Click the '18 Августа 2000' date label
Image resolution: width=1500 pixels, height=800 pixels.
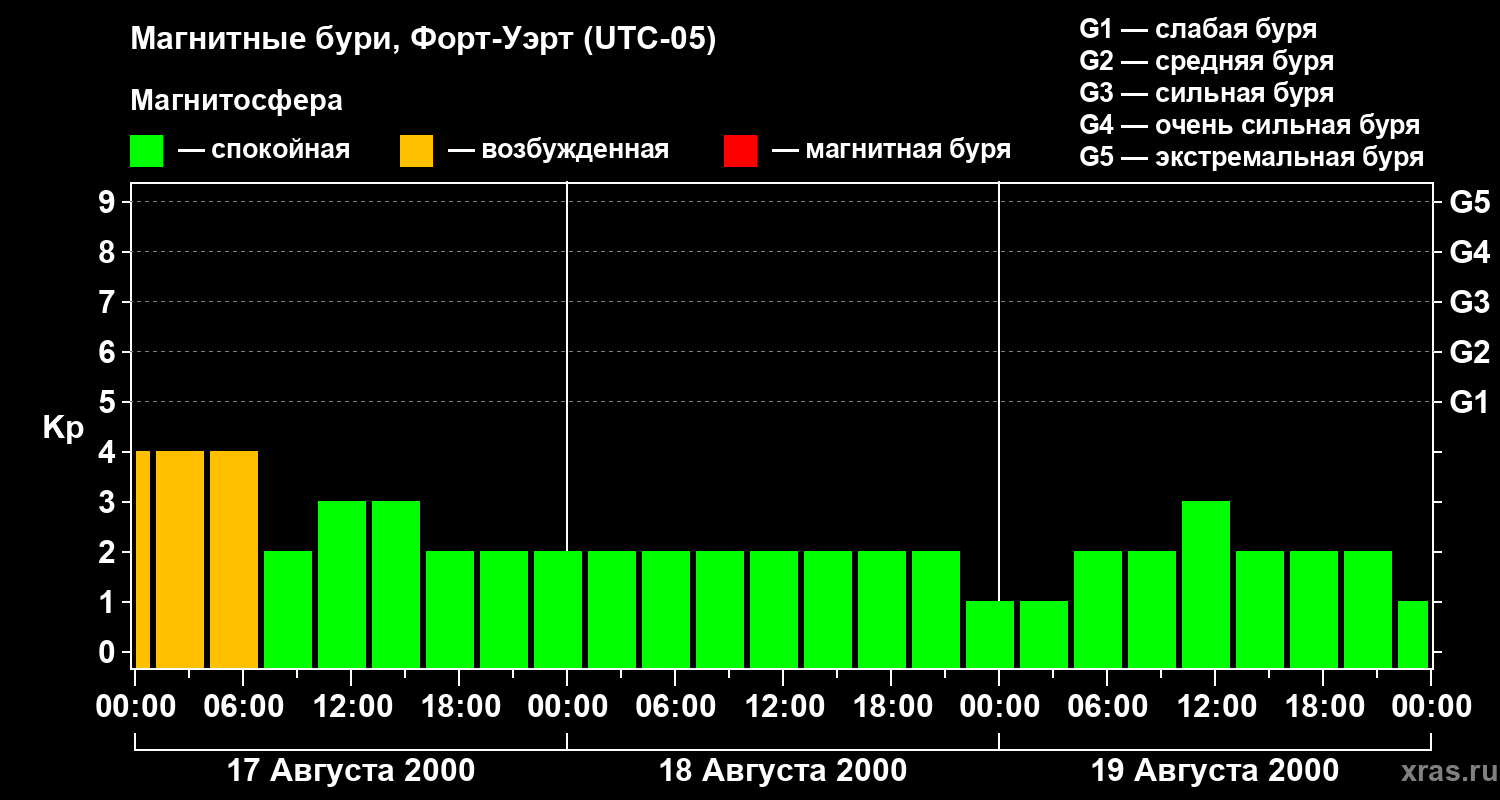pyautogui.click(x=783, y=771)
